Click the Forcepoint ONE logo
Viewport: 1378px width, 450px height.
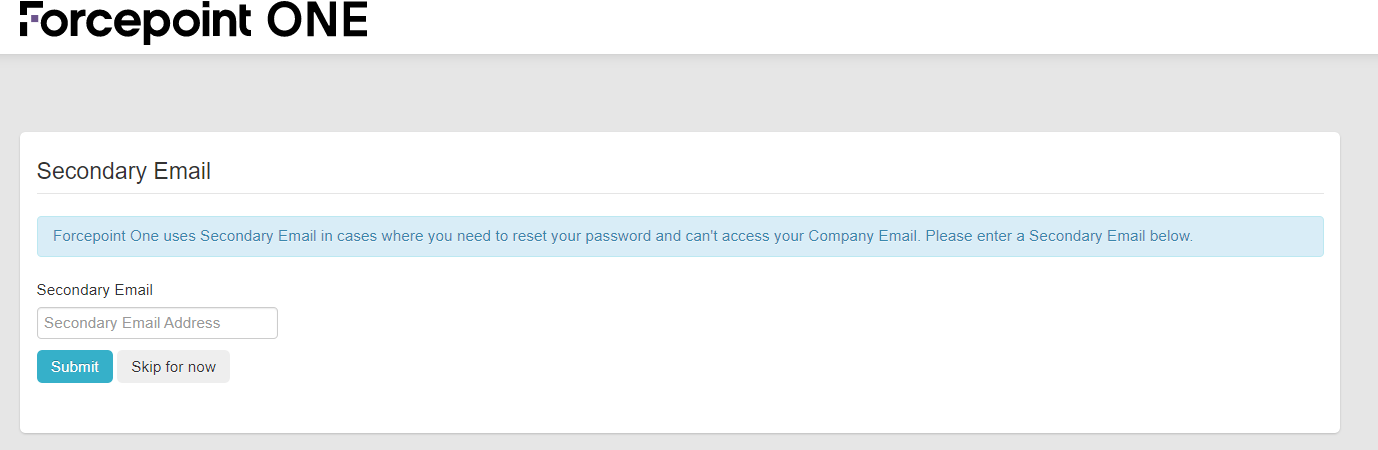point(193,21)
